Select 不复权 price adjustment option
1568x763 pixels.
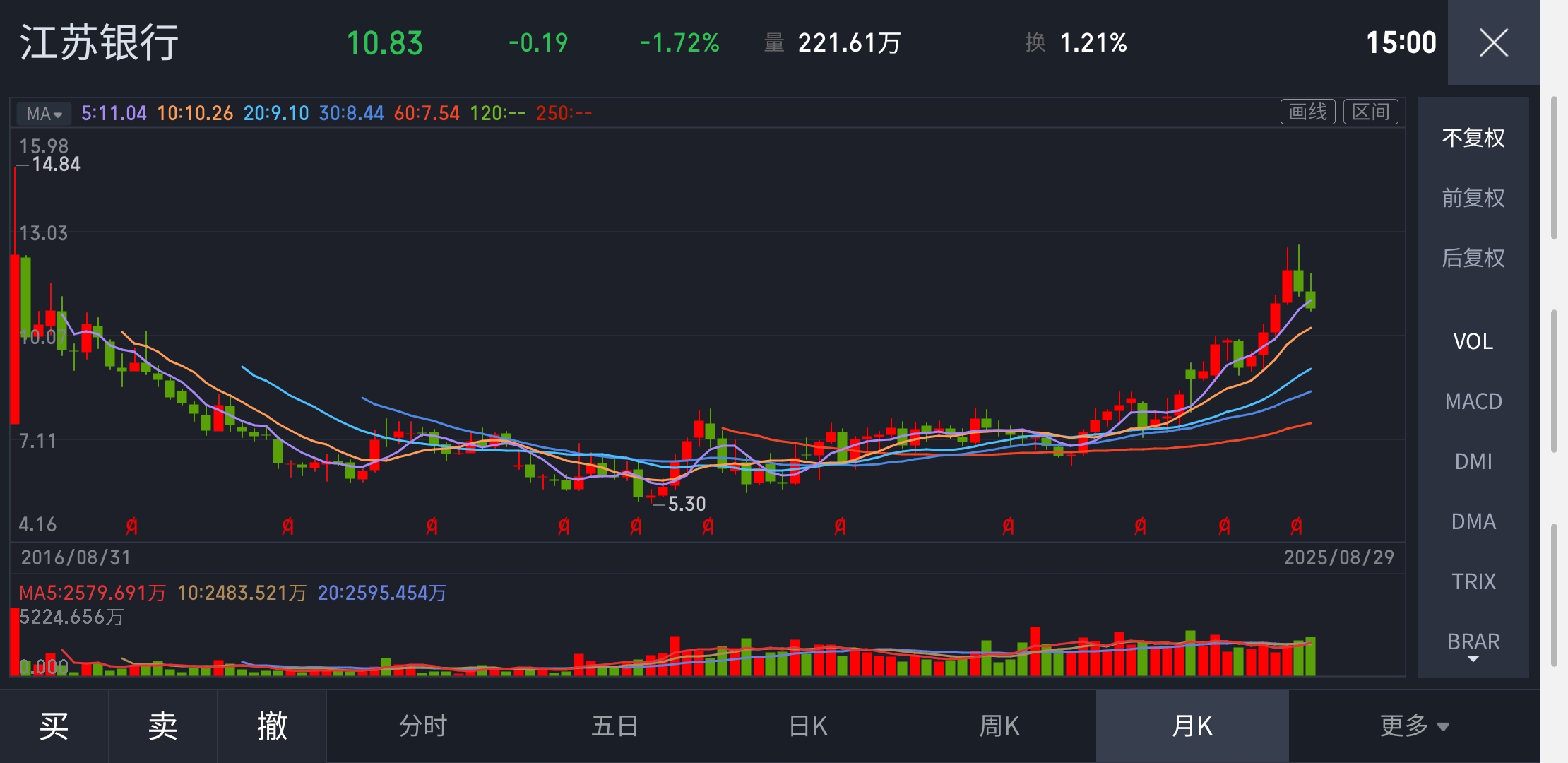click(1473, 138)
